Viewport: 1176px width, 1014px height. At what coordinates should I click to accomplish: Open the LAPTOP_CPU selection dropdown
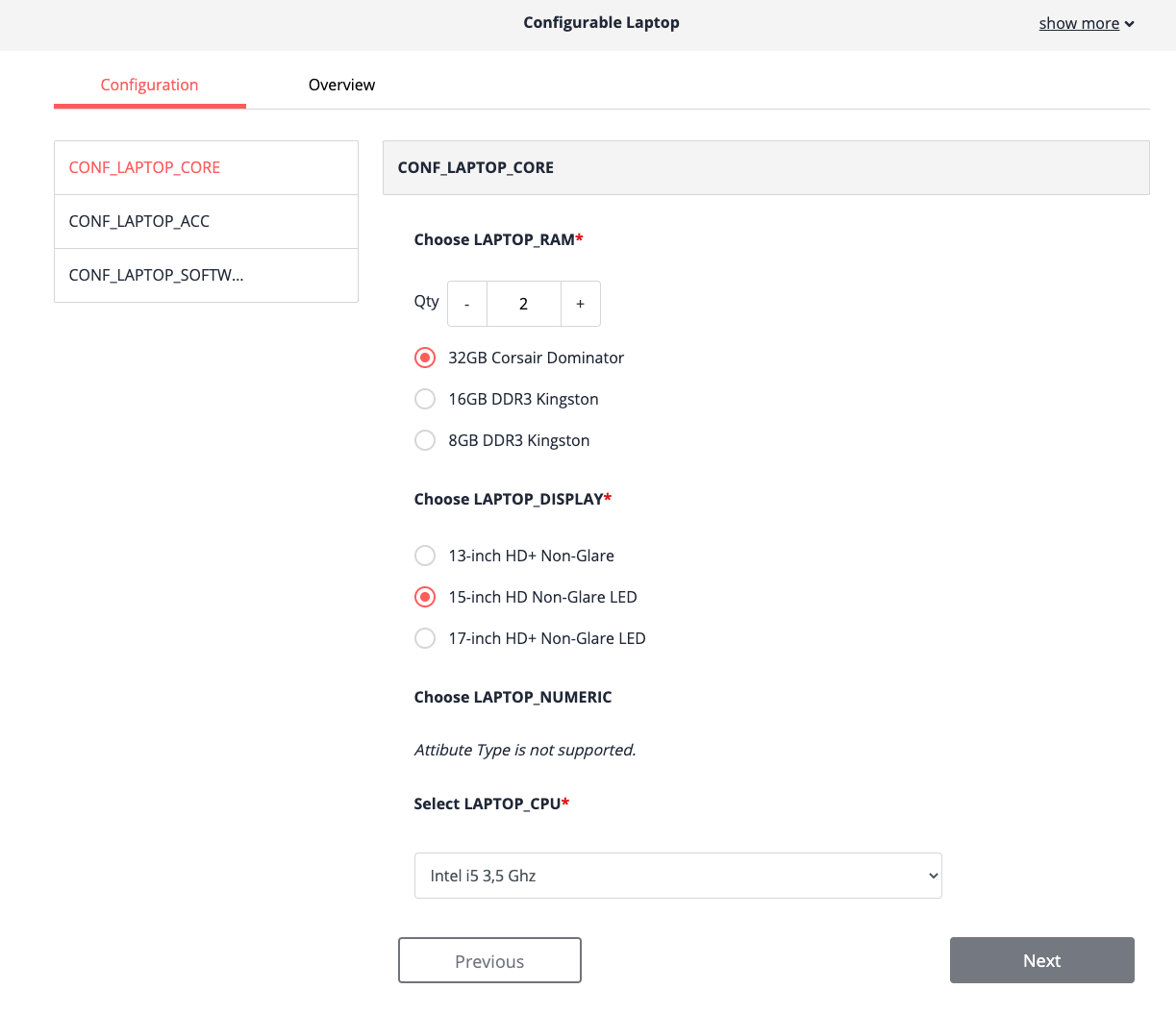tap(677, 875)
